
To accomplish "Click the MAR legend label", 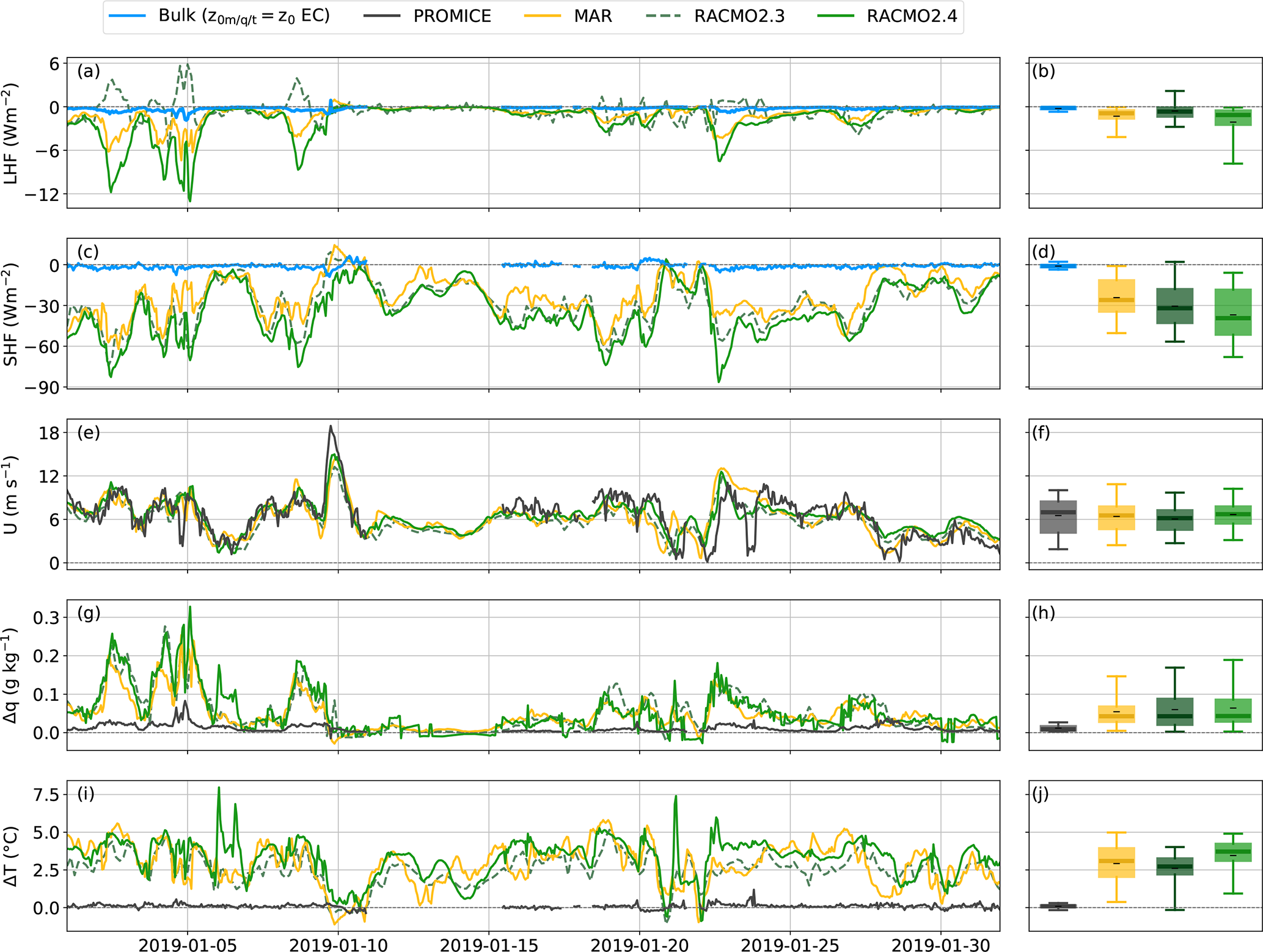I will [592, 16].
